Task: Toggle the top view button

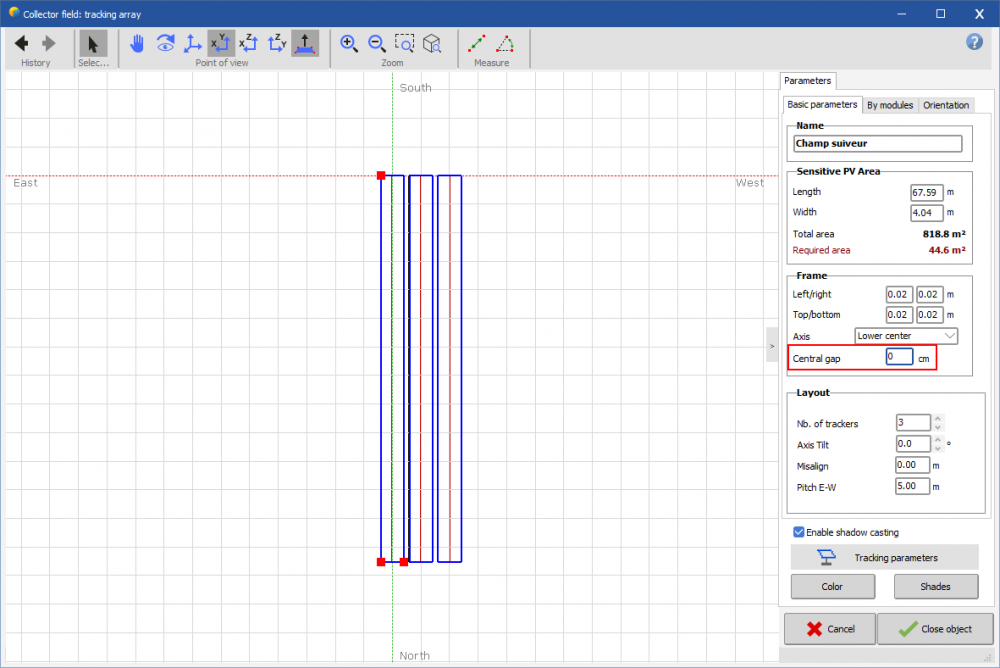Action: coord(305,43)
